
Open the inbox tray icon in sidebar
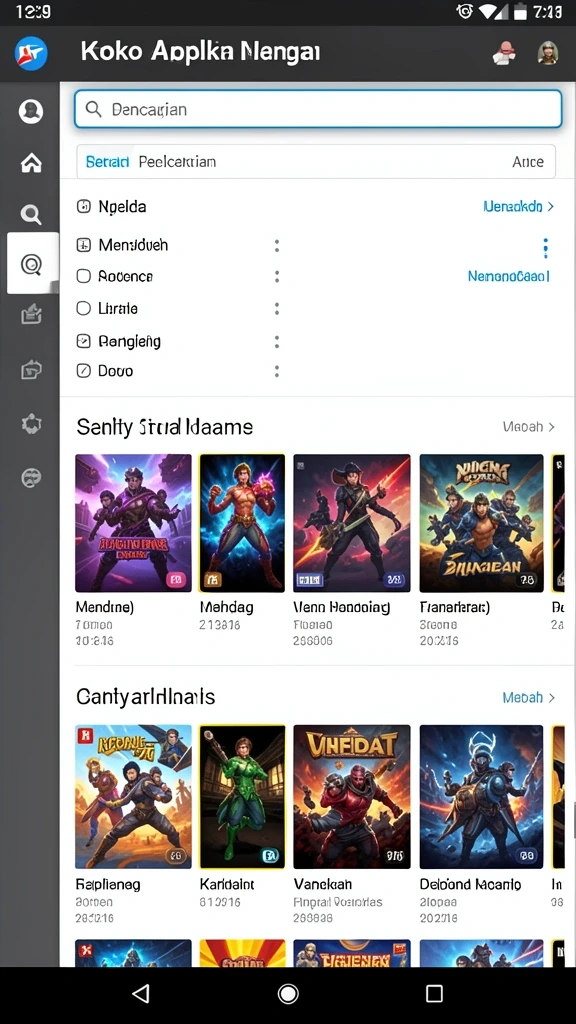(x=31, y=315)
